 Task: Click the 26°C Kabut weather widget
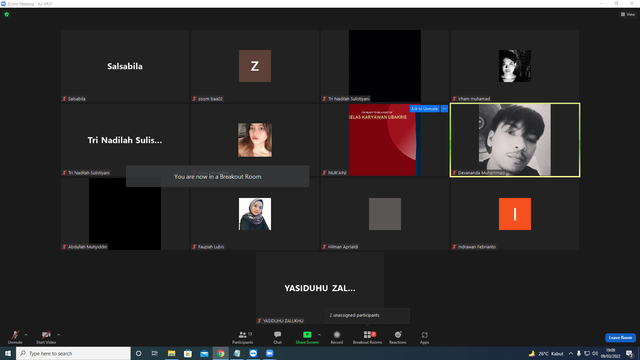click(546, 353)
